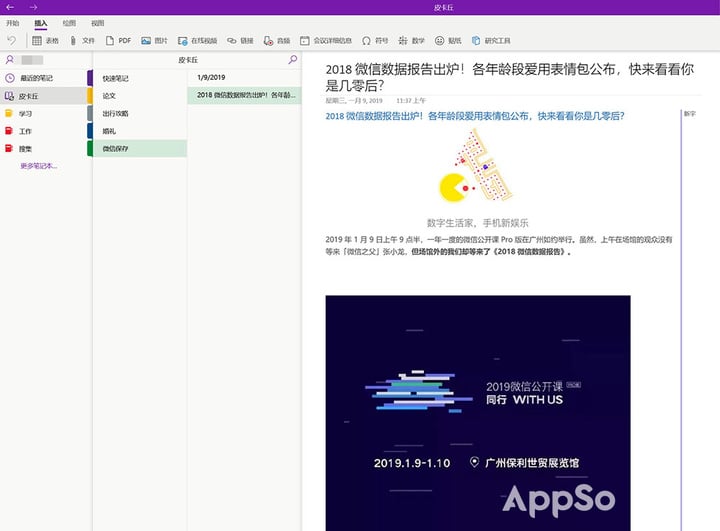Undo the last action
720x531 pixels.
click(11, 40)
